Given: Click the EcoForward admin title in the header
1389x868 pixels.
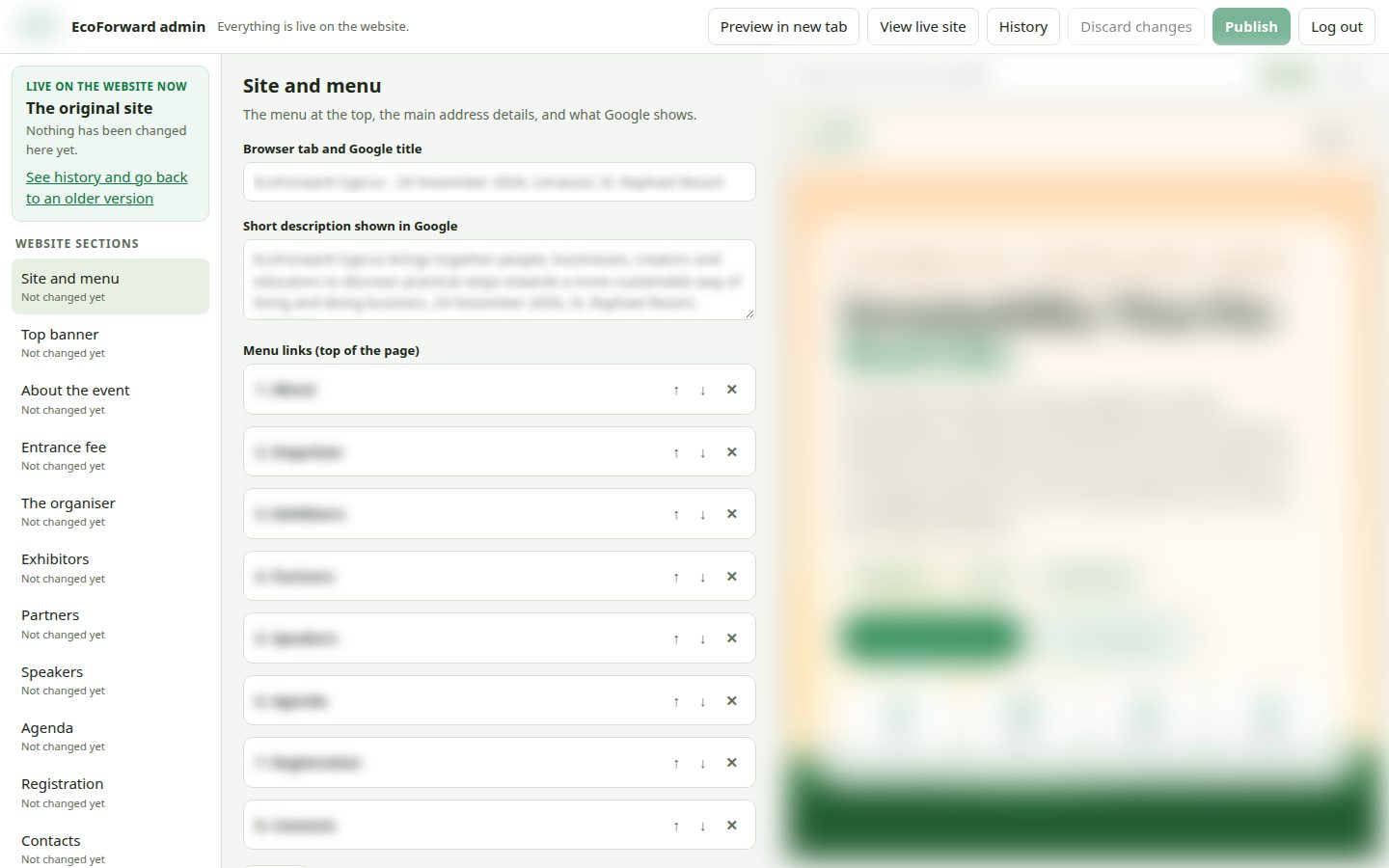Looking at the screenshot, I should pos(138,27).
